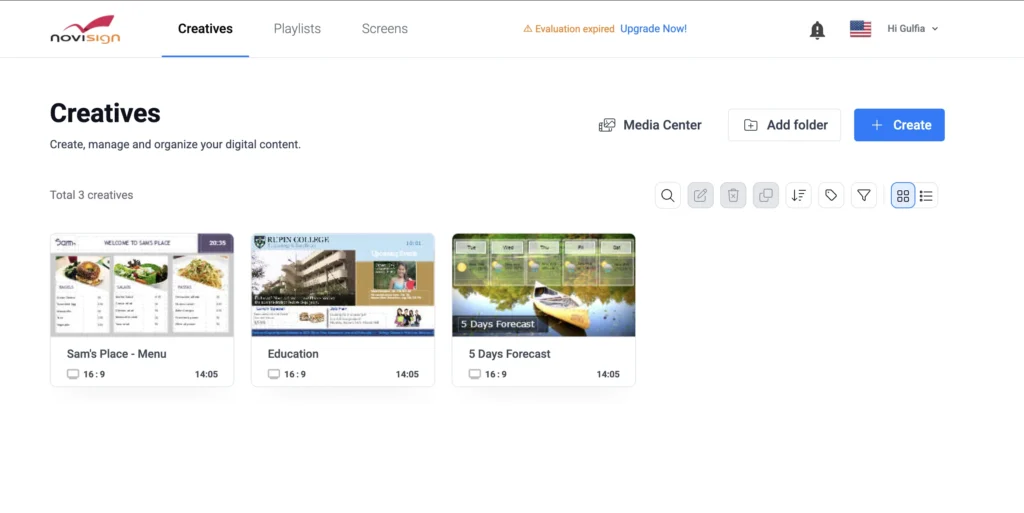Click the duplicate copy toolbar icon

point(765,195)
